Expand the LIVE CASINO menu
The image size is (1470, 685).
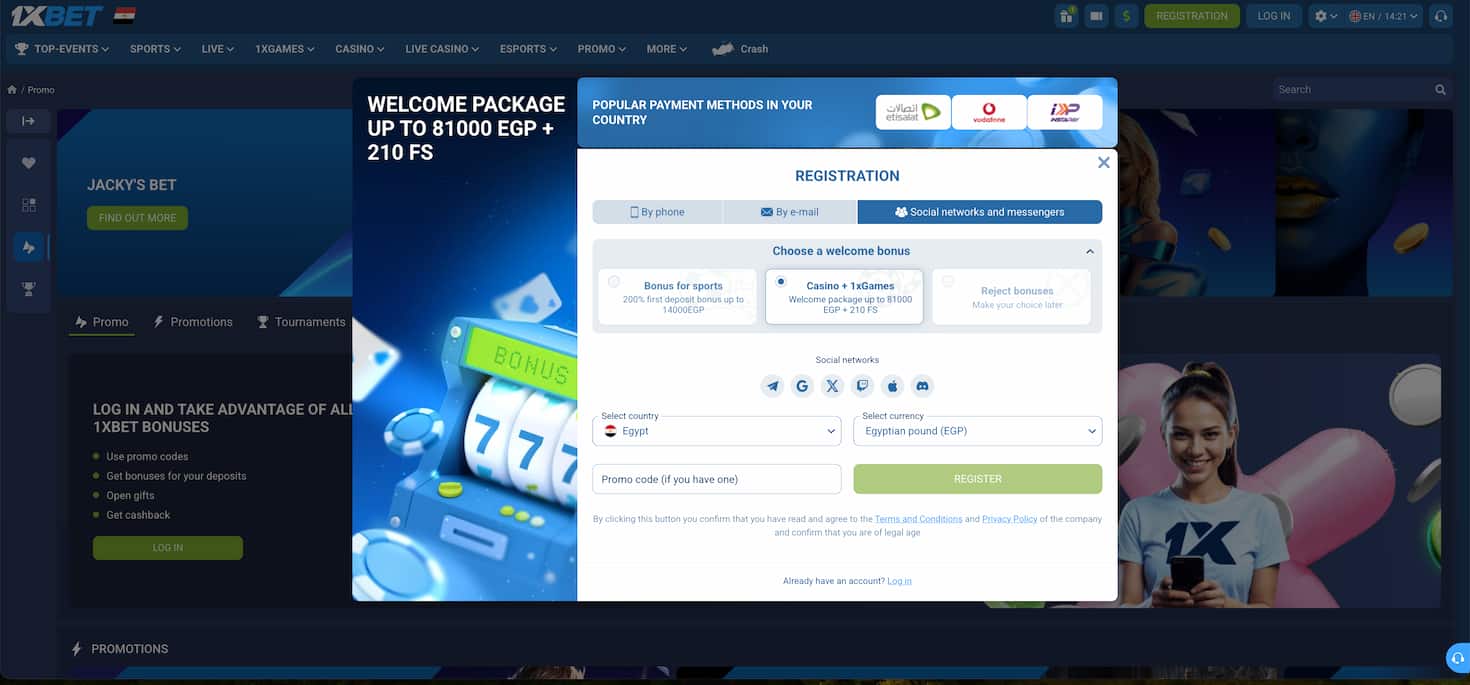point(442,49)
